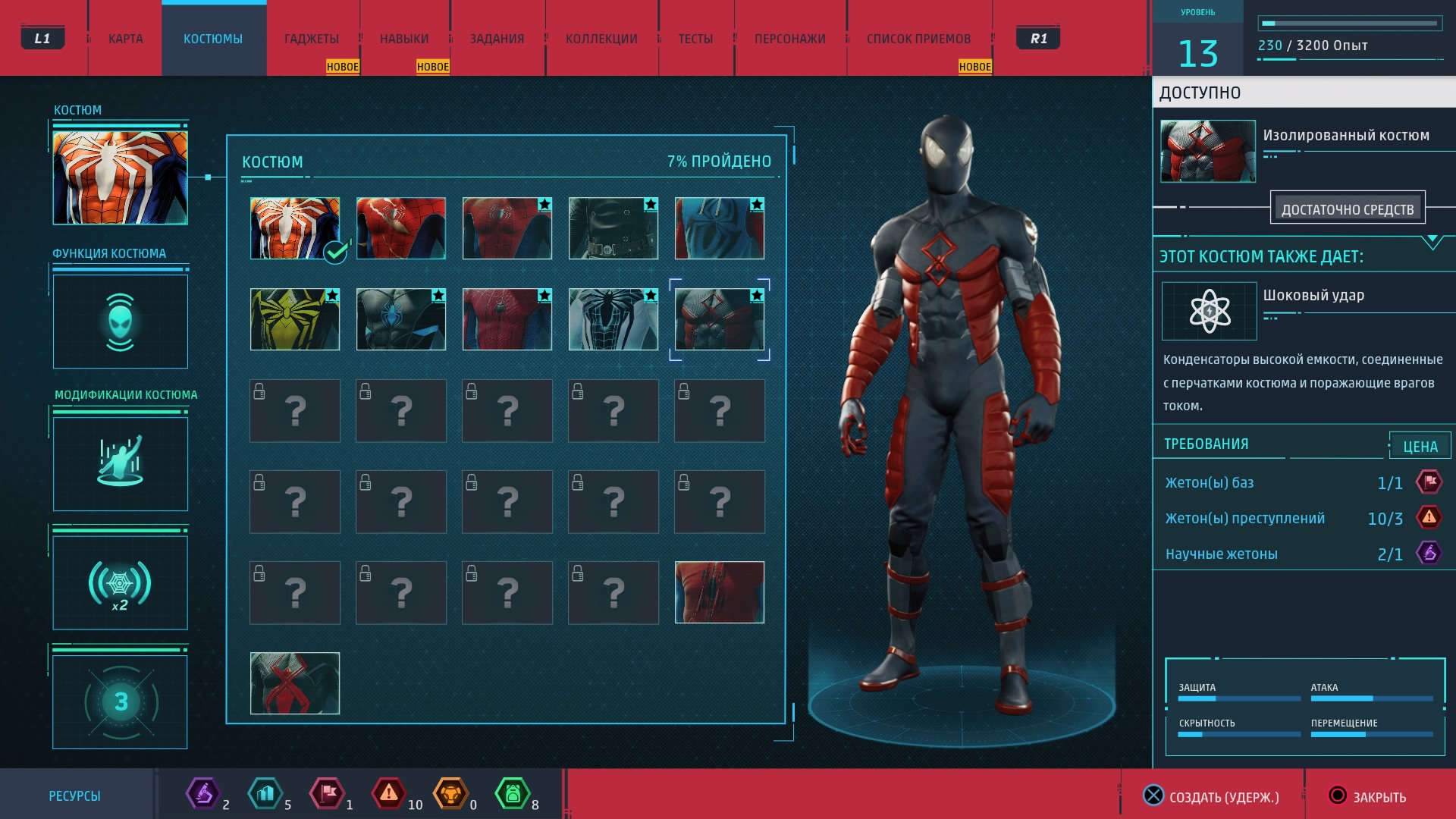Click the teal landmark token resource icon

[265, 794]
